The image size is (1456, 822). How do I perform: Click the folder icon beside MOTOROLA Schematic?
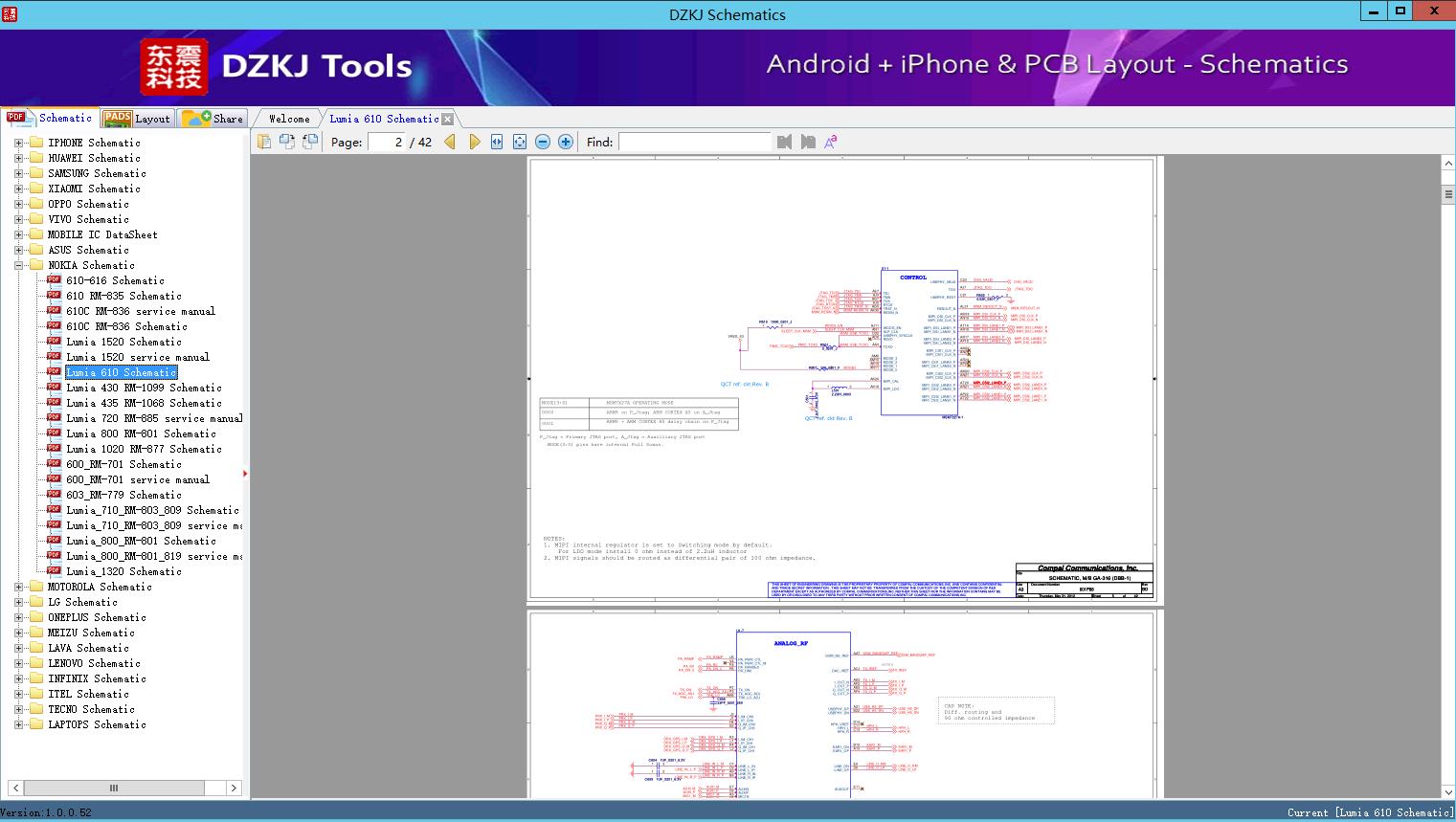(x=36, y=587)
